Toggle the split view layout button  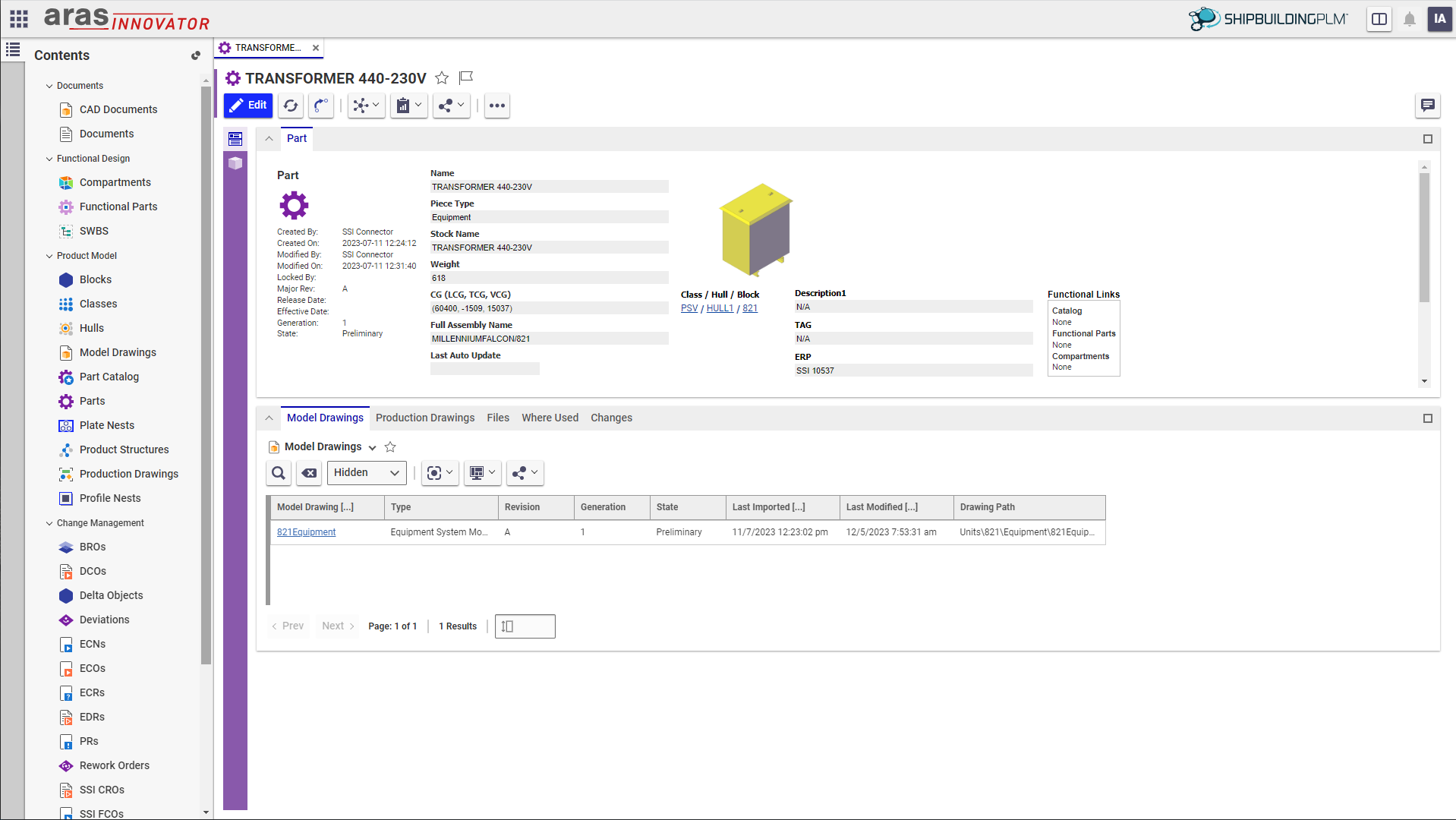click(x=1379, y=20)
